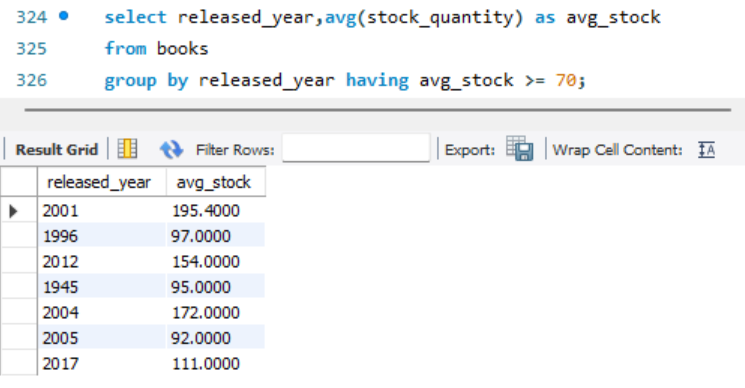The height and width of the screenshot is (388, 745).
Task: Click the 'Filter Rows:' label
Action: tap(235, 150)
